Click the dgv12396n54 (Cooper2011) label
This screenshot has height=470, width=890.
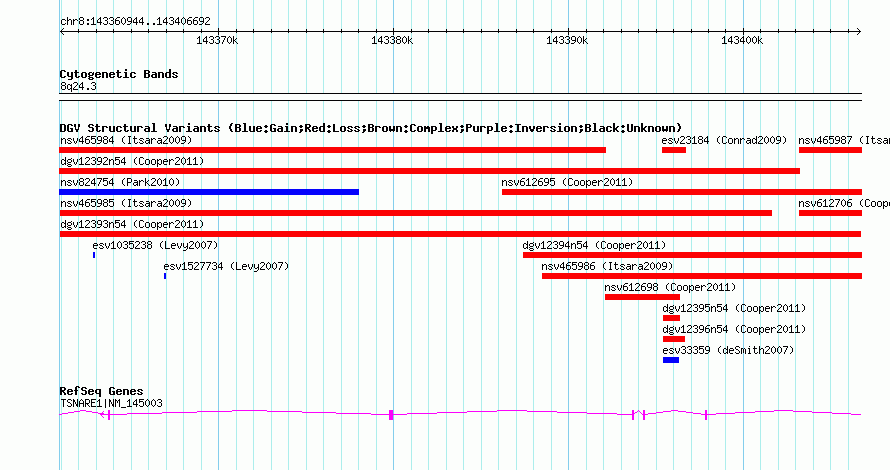(734, 329)
